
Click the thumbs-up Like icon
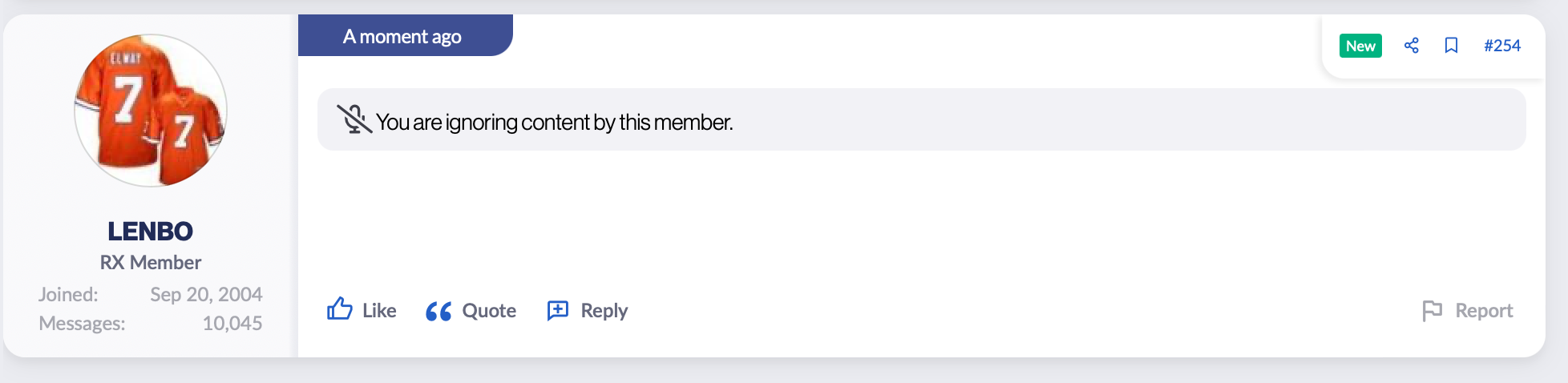click(340, 309)
